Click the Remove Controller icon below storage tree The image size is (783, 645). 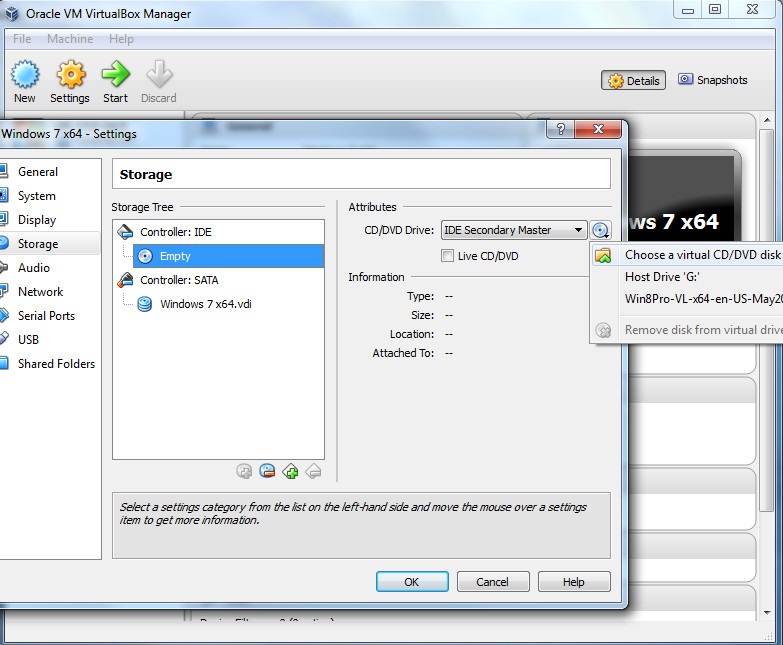point(313,471)
